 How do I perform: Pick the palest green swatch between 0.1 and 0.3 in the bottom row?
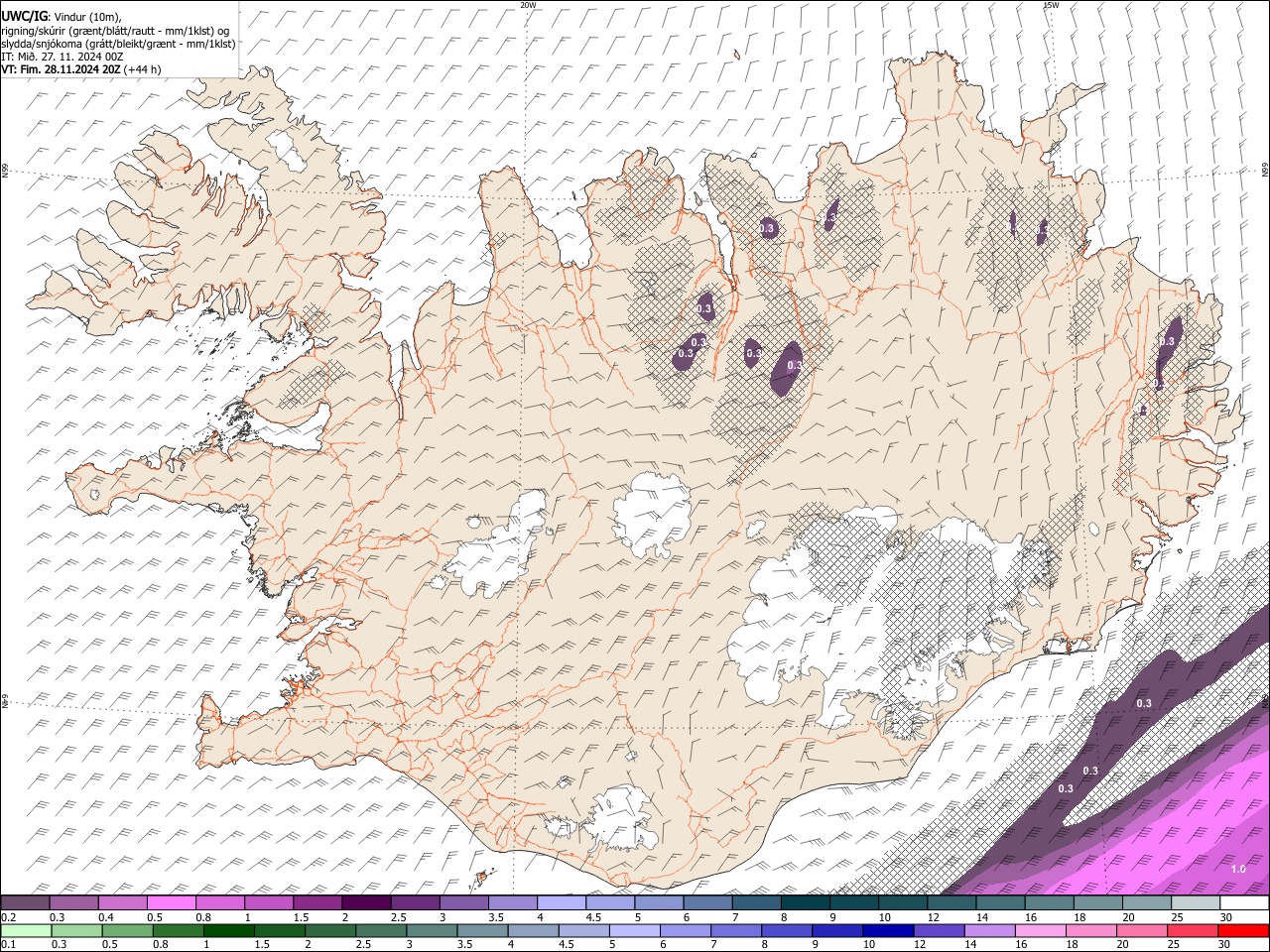click(26, 930)
